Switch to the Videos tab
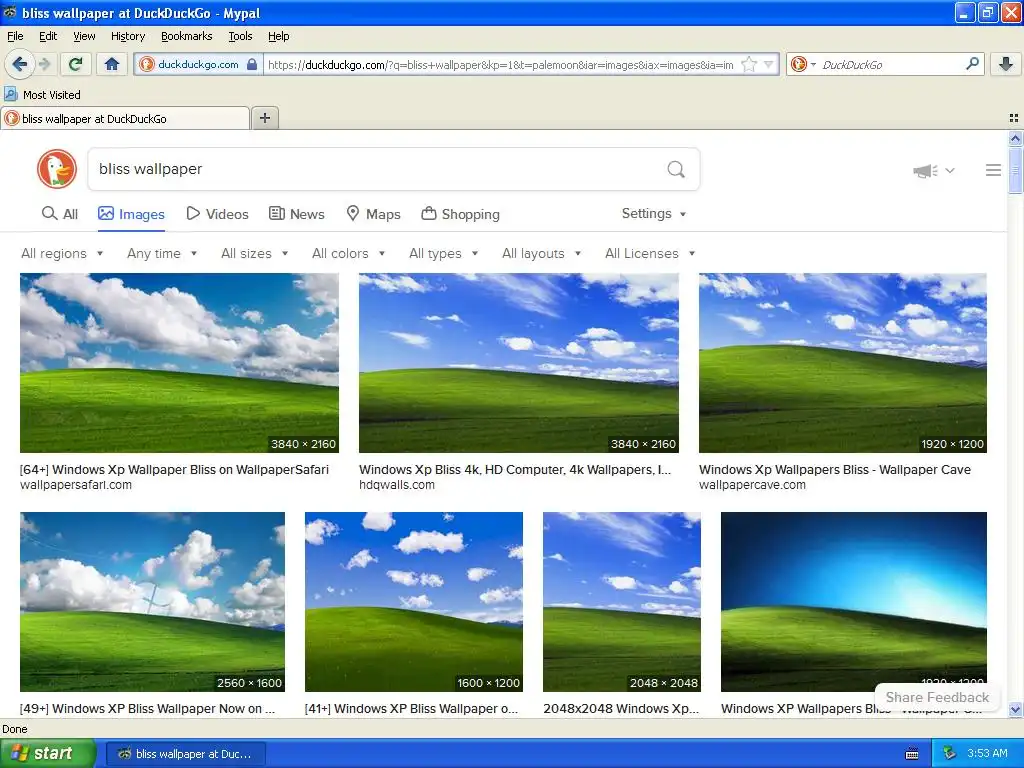Viewport: 1024px width, 768px height. pos(217,214)
